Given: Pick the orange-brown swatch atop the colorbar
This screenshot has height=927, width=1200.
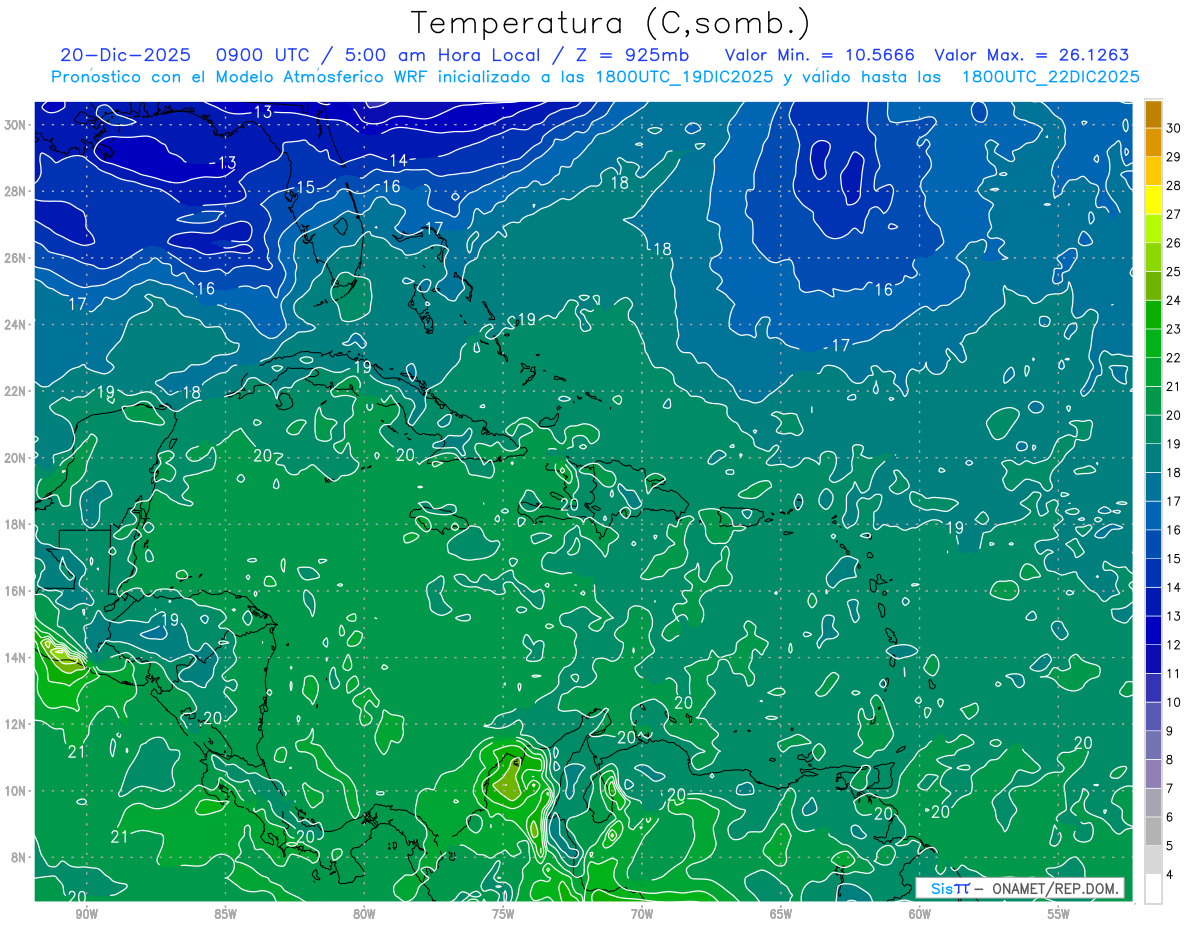Looking at the screenshot, I should tap(1153, 114).
